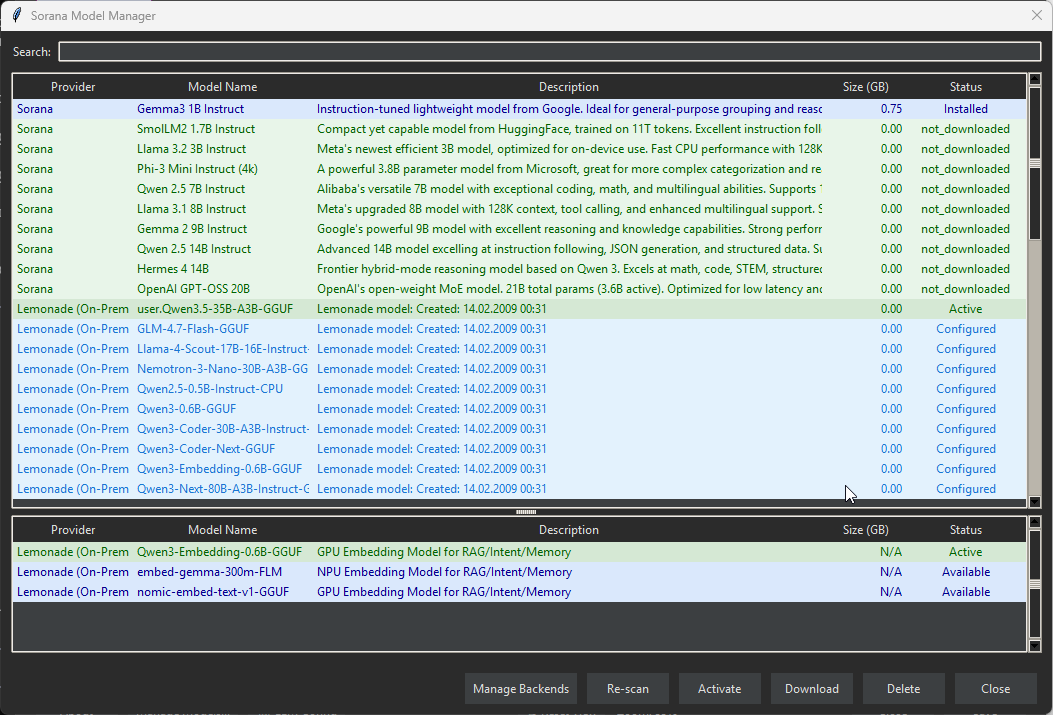1053x715 pixels.
Task: Delete the selected model
Action: tap(903, 688)
